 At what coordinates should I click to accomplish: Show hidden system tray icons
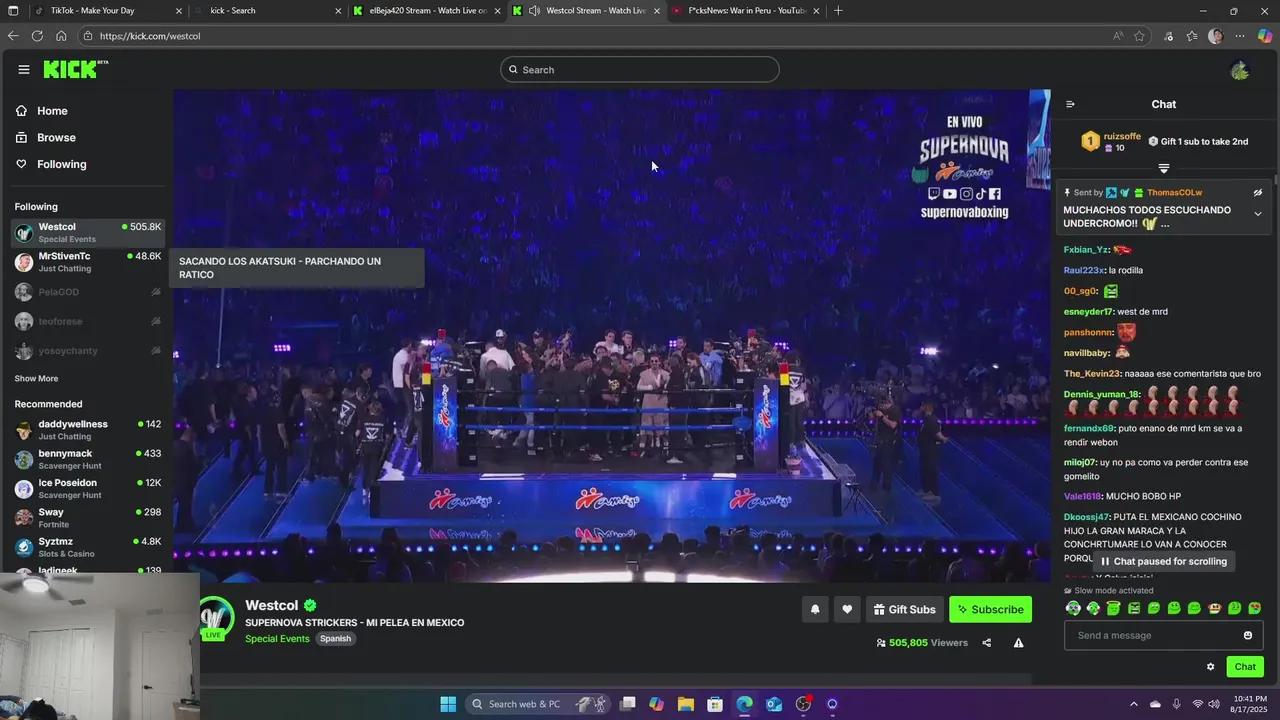click(x=1133, y=704)
